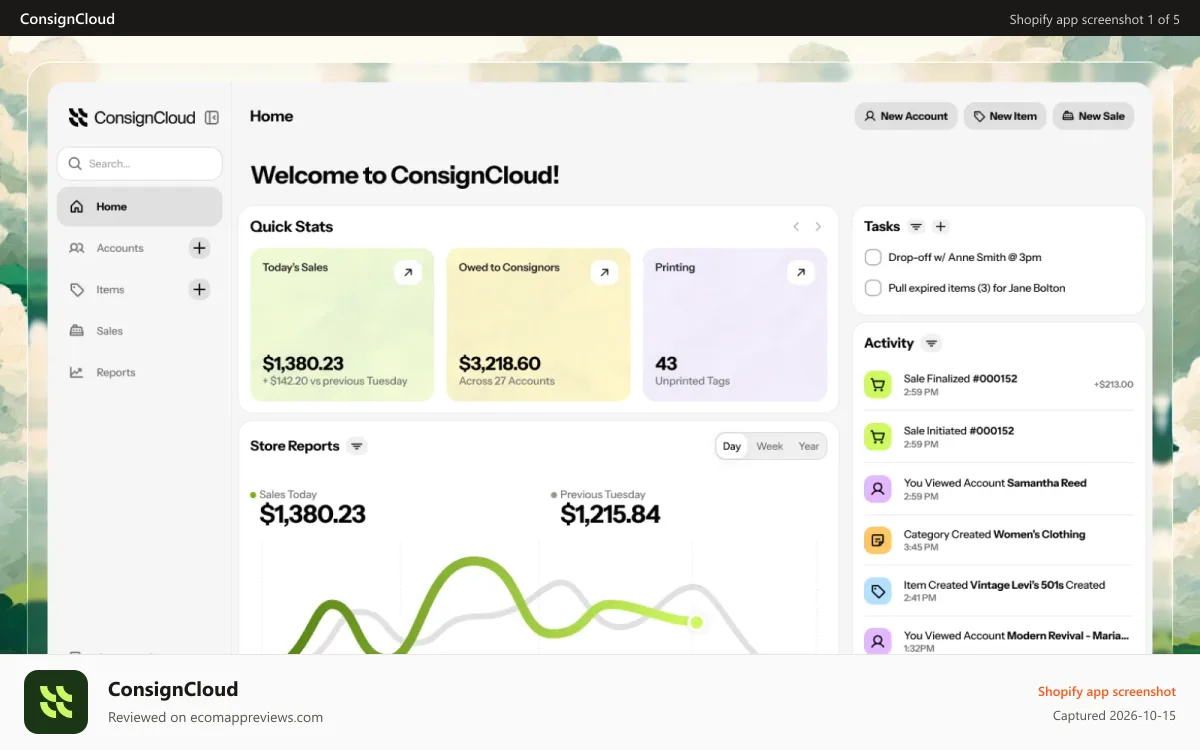1200x750 pixels.
Task: Click the ConsignCloud app logo at the bottom
Action: coord(56,702)
